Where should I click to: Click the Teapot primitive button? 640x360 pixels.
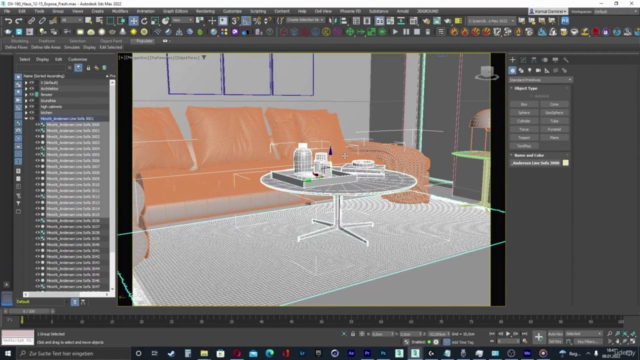[524, 138]
